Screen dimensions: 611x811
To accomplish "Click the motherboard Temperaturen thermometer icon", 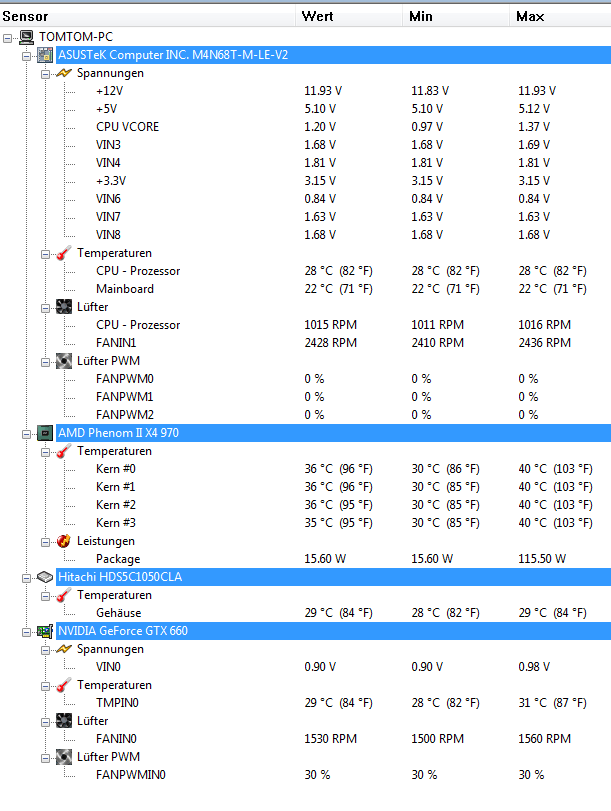I will click(64, 253).
